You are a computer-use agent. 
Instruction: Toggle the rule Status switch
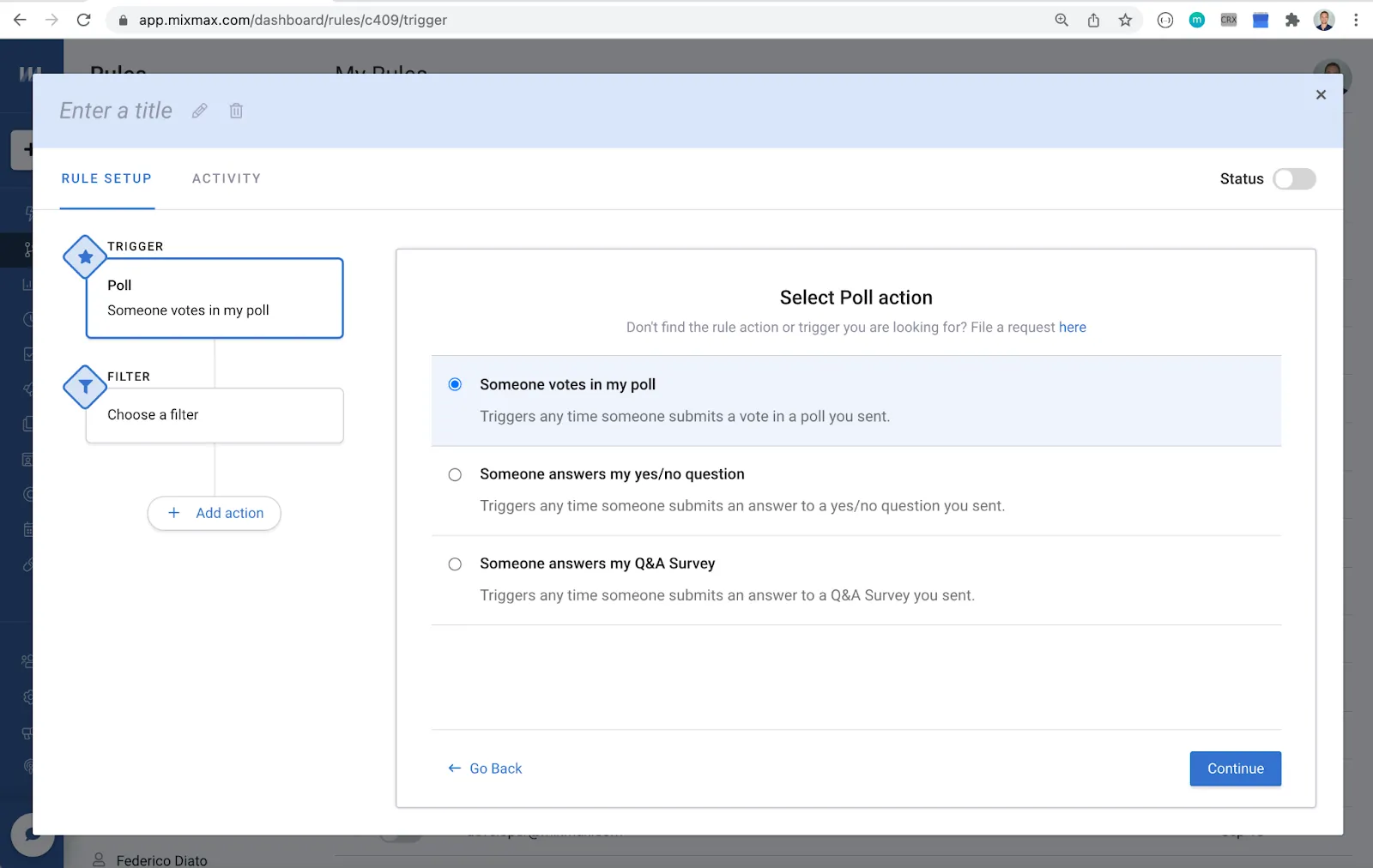[x=1294, y=178]
